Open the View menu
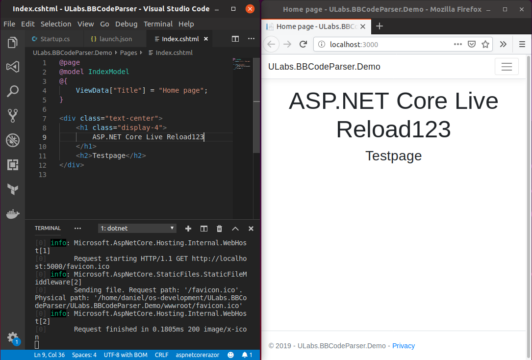 pos(86,24)
